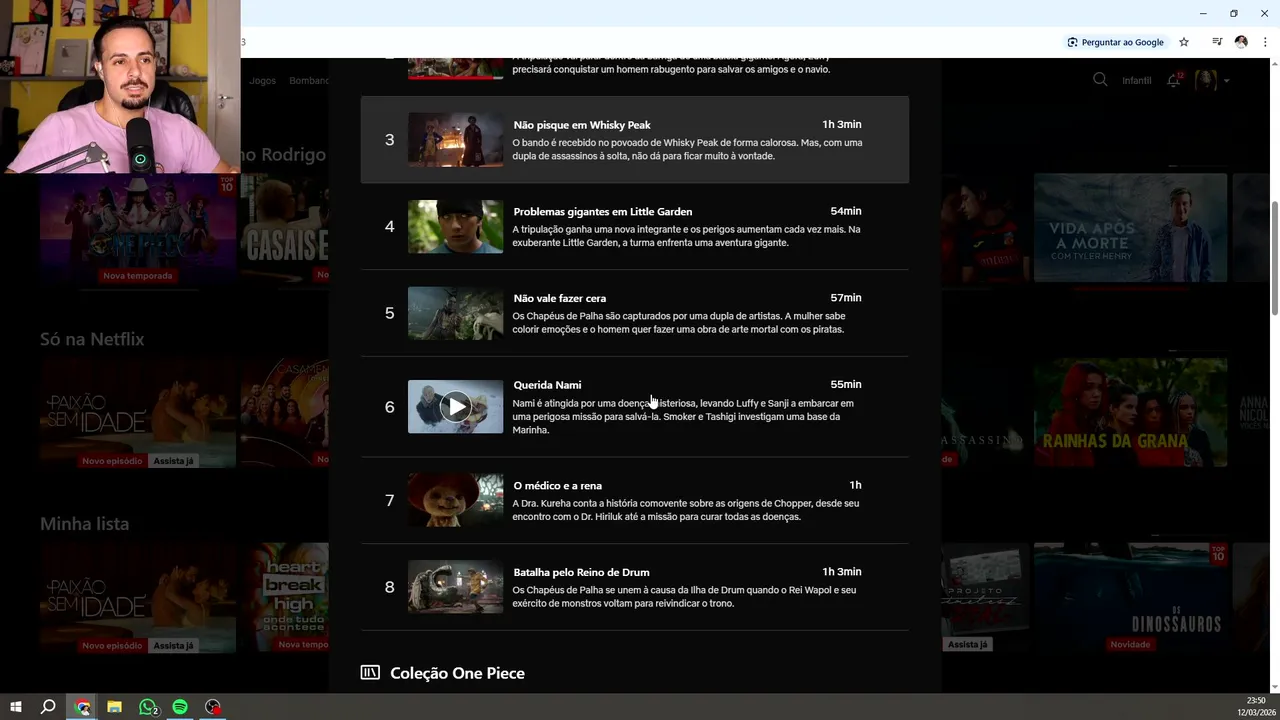Click the episode number 7
This screenshot has height=720, width=1280.
tap(390, 500)
